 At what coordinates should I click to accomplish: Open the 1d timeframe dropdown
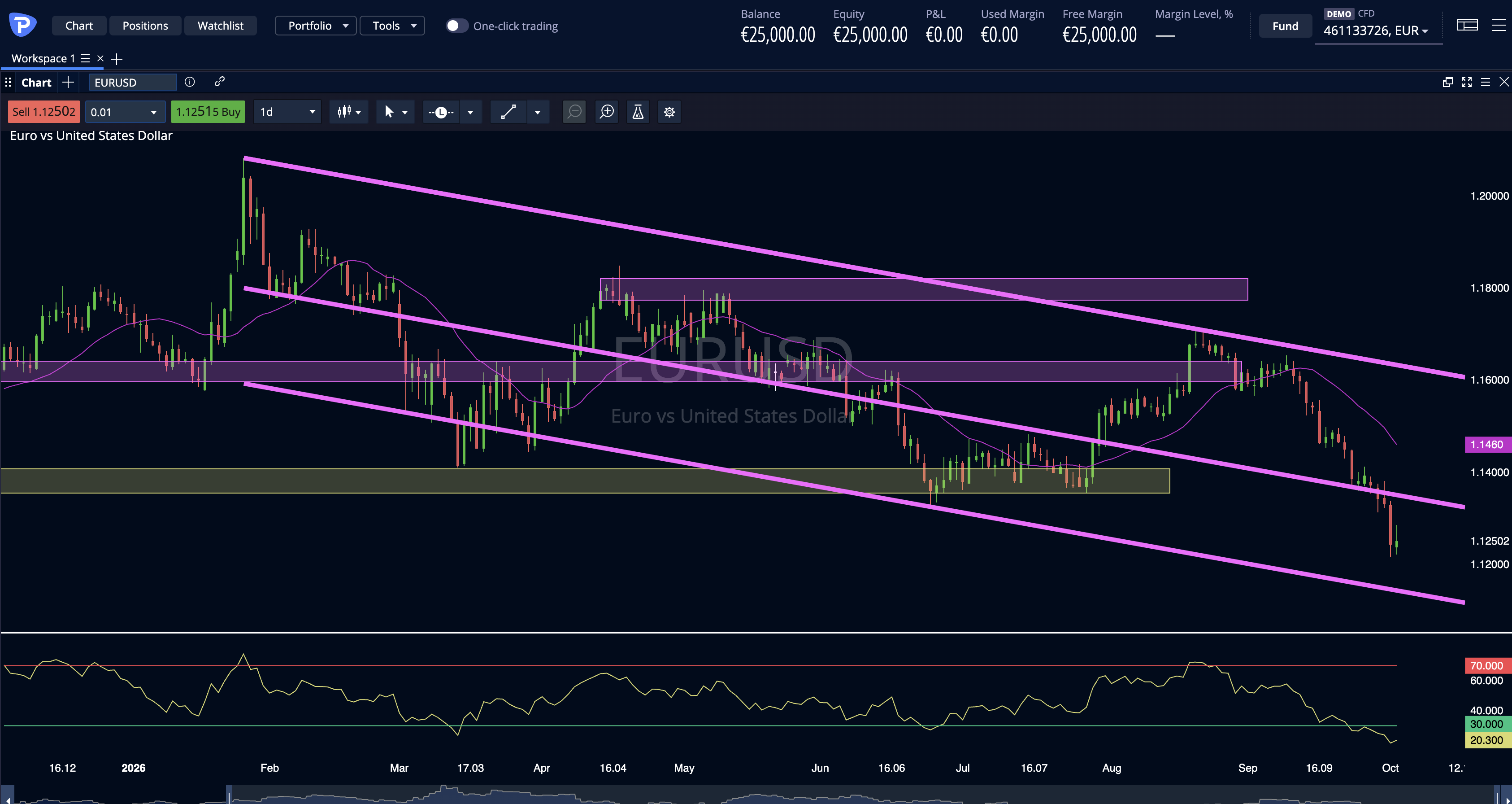287,112
